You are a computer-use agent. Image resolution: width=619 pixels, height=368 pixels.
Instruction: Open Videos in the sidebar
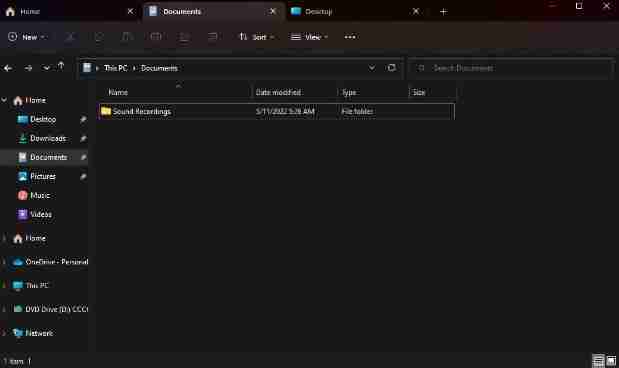click(x=40, y=214)
